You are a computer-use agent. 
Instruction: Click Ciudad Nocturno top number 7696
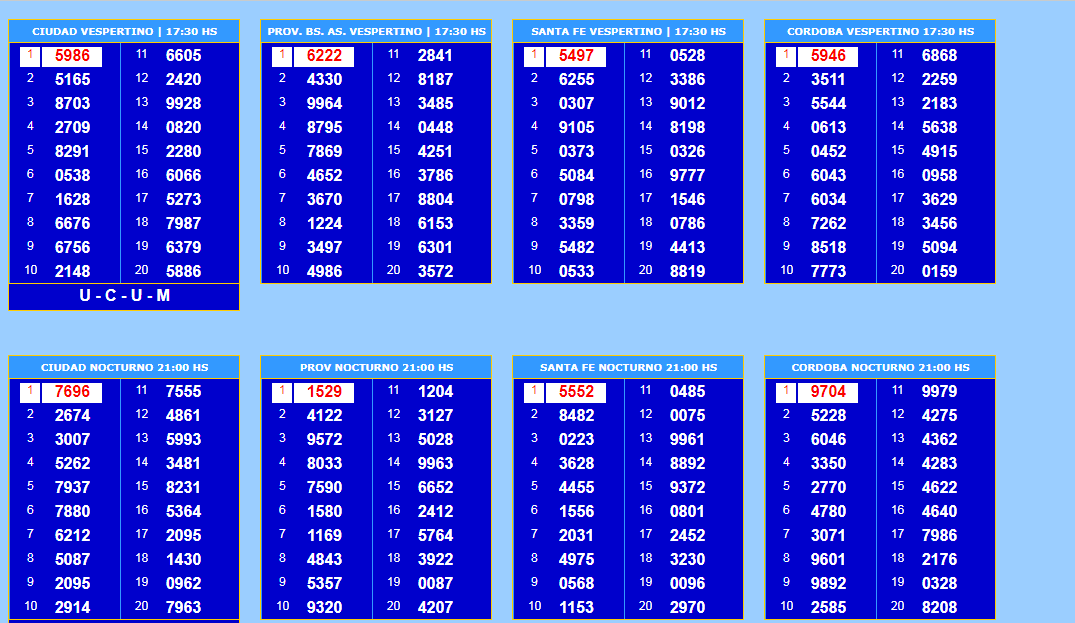coord(72,392)
